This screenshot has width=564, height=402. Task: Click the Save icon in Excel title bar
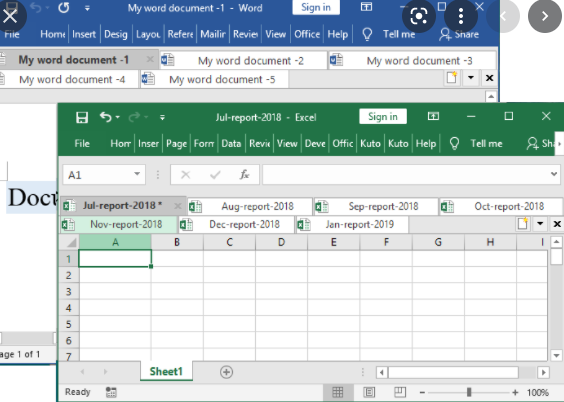[x=82, y=117]
